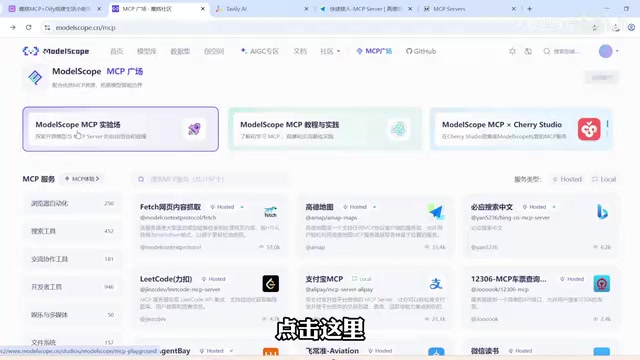Close the MCP广场 browser tab

(202, 9)
